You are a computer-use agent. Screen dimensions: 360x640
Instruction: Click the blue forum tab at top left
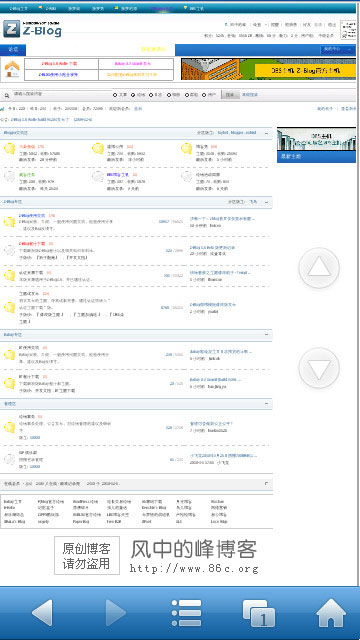(x=13, y=50)
